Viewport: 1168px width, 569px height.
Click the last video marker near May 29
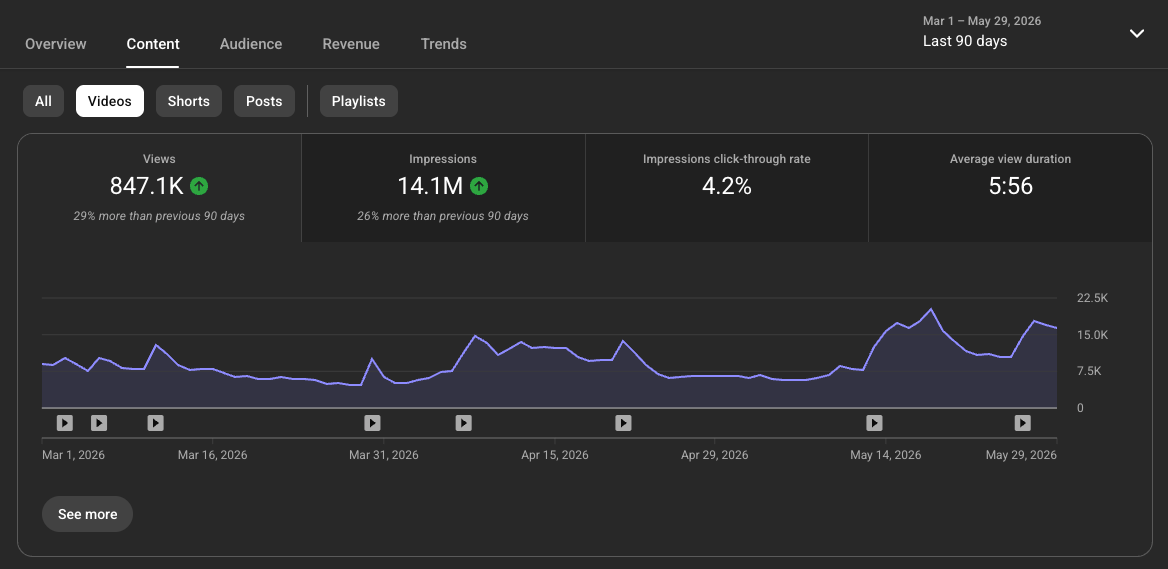tap(1023, 423)
